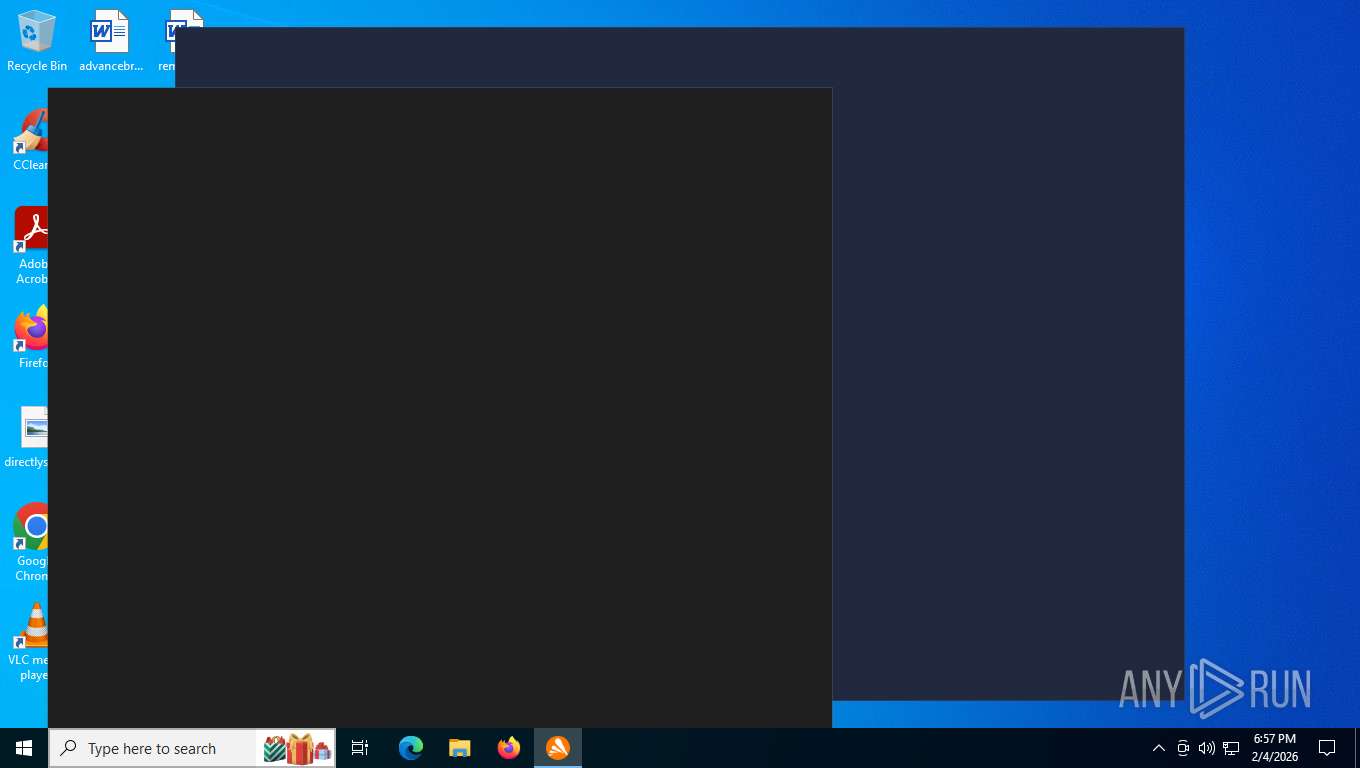Select the orange active app on taskbar
1360x768 pixels.
click(x=558, y=748)
